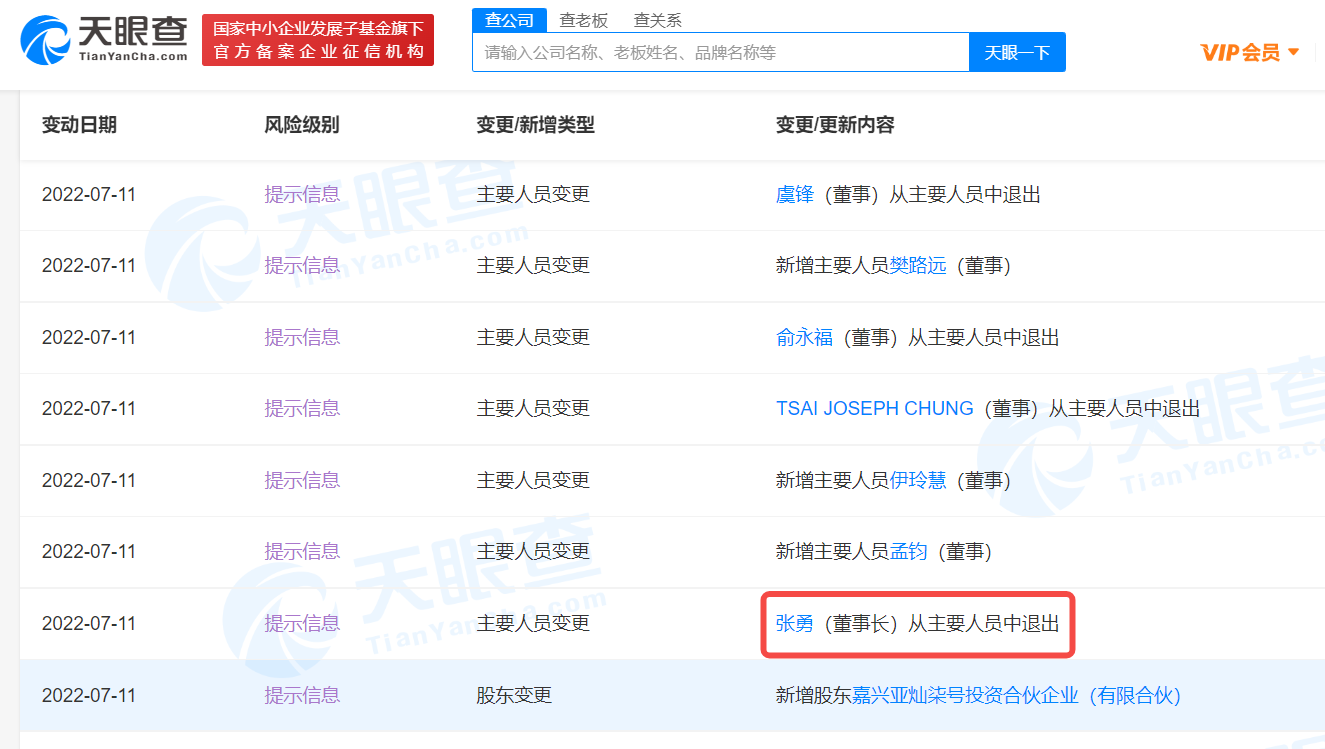Click the 天眼一下 search button
Image resolution: width=1325 pixels, height=749 pixels.
click(1017, 52)
